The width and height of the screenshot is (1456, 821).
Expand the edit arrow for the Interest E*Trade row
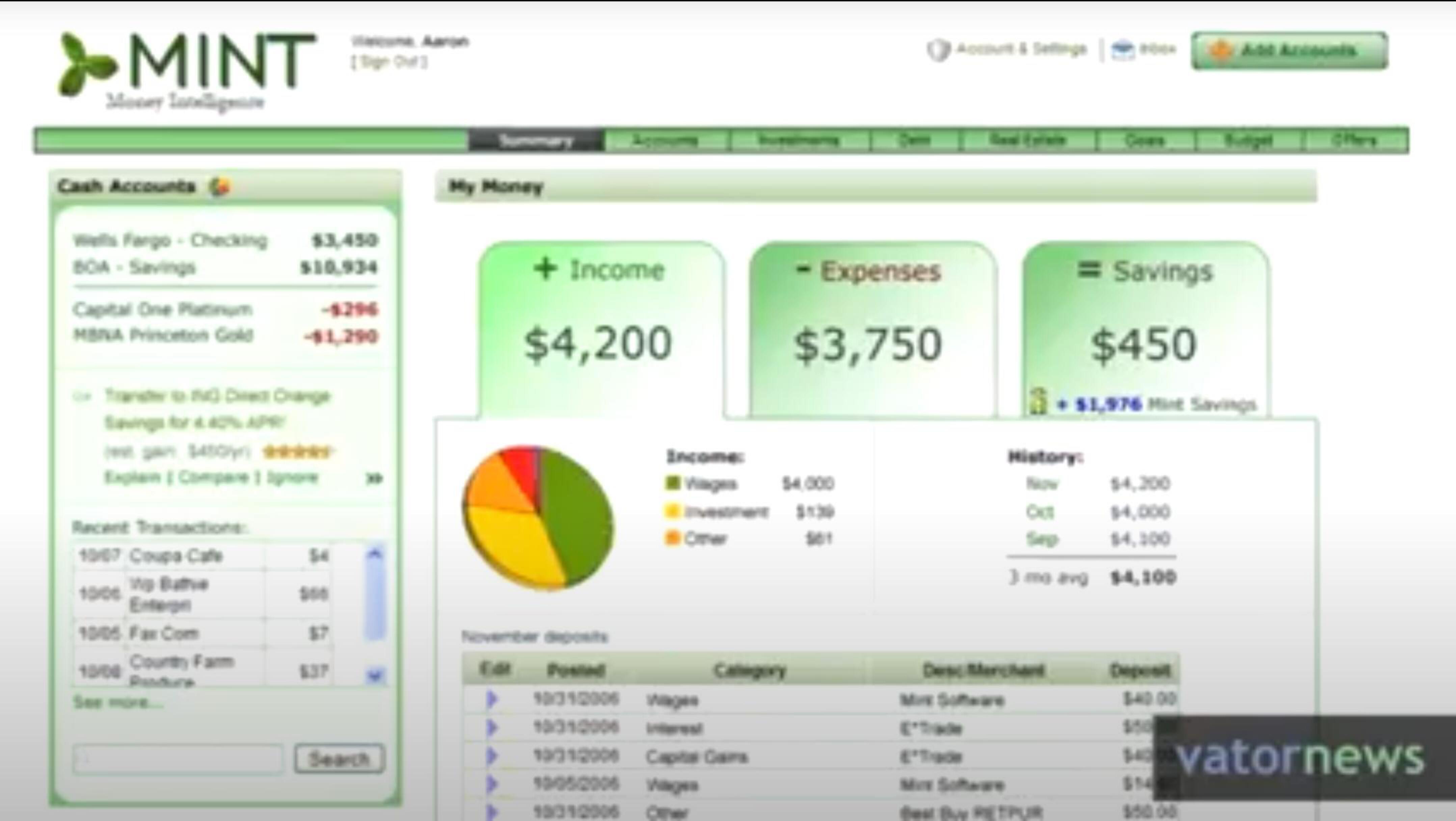coord(492,728)
